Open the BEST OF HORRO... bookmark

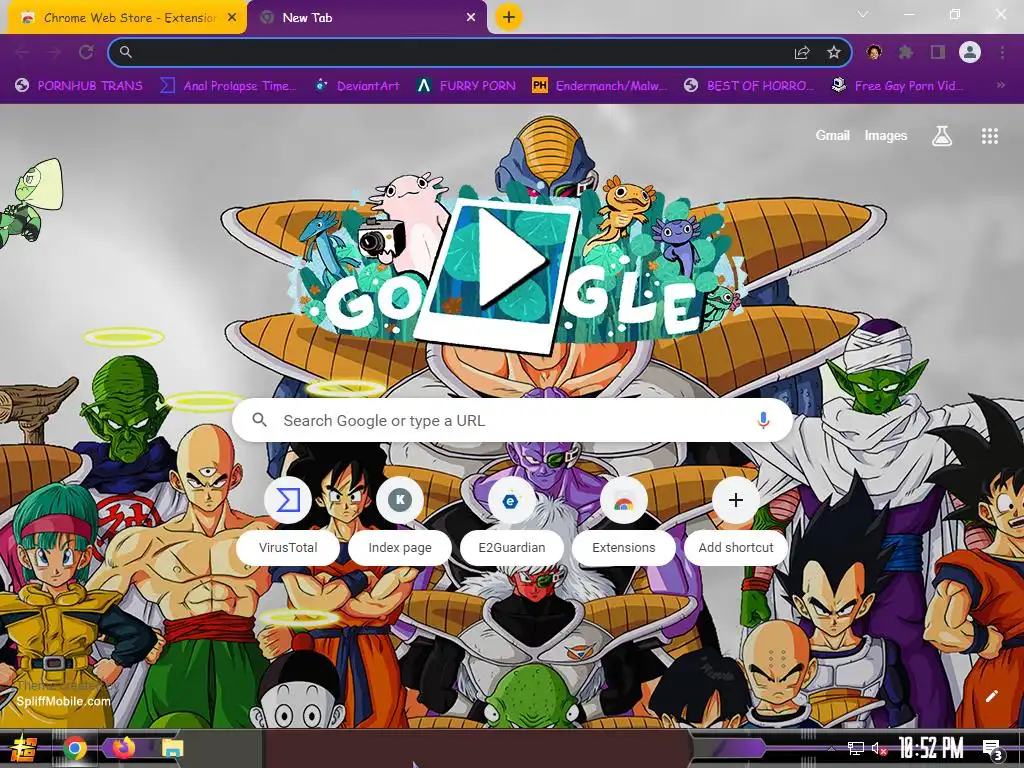pyautogui.click(x=749, y=86)
